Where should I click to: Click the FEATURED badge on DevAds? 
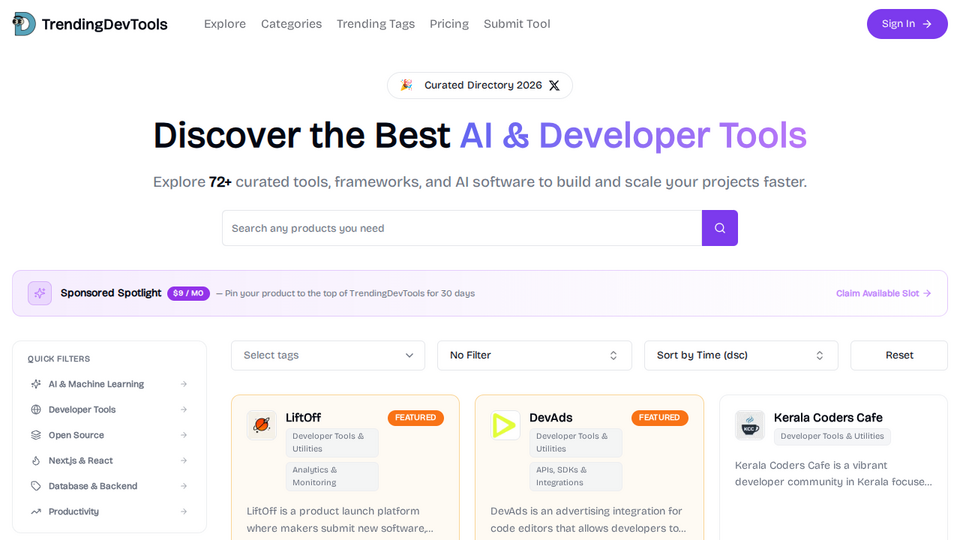[659, 418]
